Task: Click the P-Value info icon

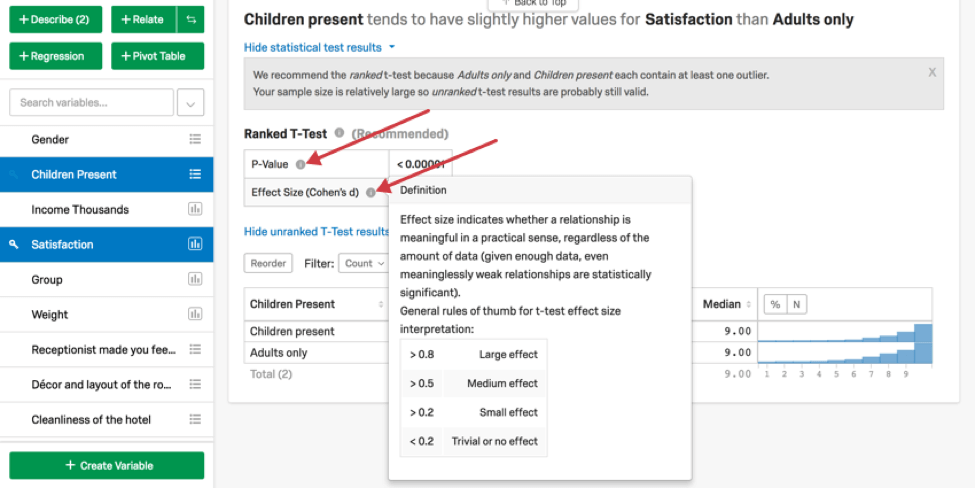Action: pos(300,164)
